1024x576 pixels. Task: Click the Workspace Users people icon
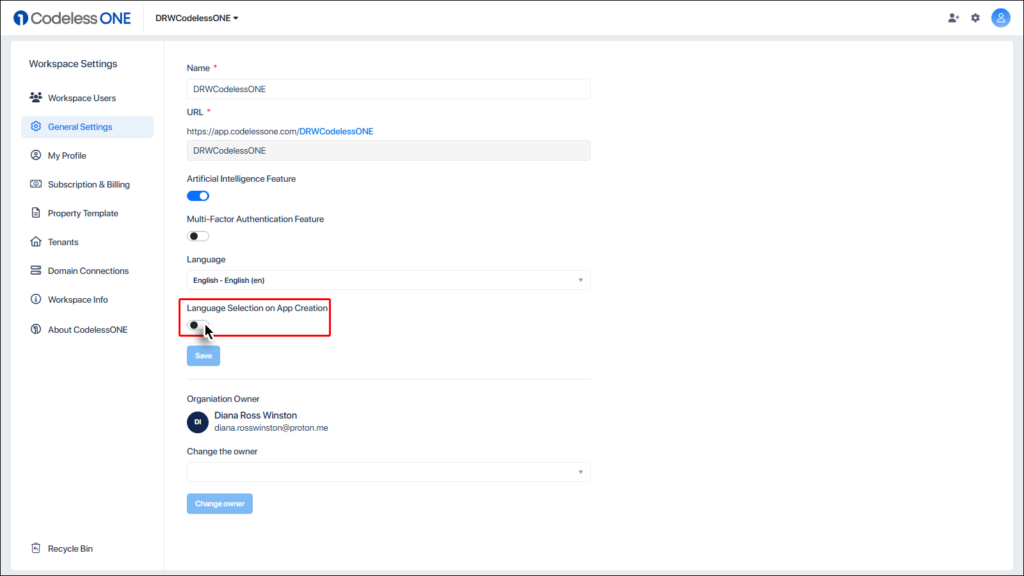(x=36, y=97)
